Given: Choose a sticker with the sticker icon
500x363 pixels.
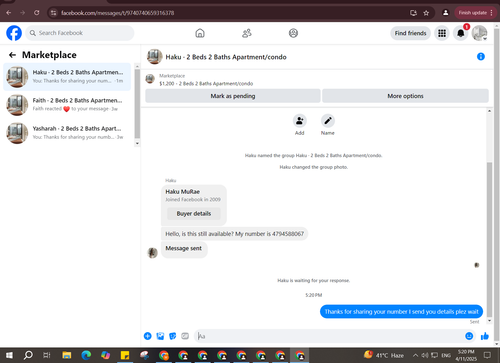Looking at the screenshot, I should (173, 336).
